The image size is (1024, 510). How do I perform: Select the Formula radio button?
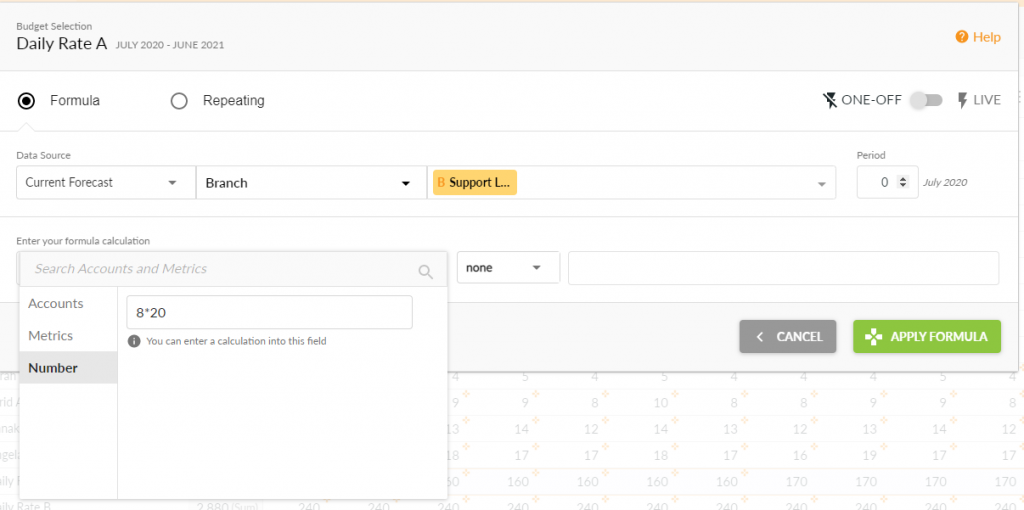coord(26,101)
